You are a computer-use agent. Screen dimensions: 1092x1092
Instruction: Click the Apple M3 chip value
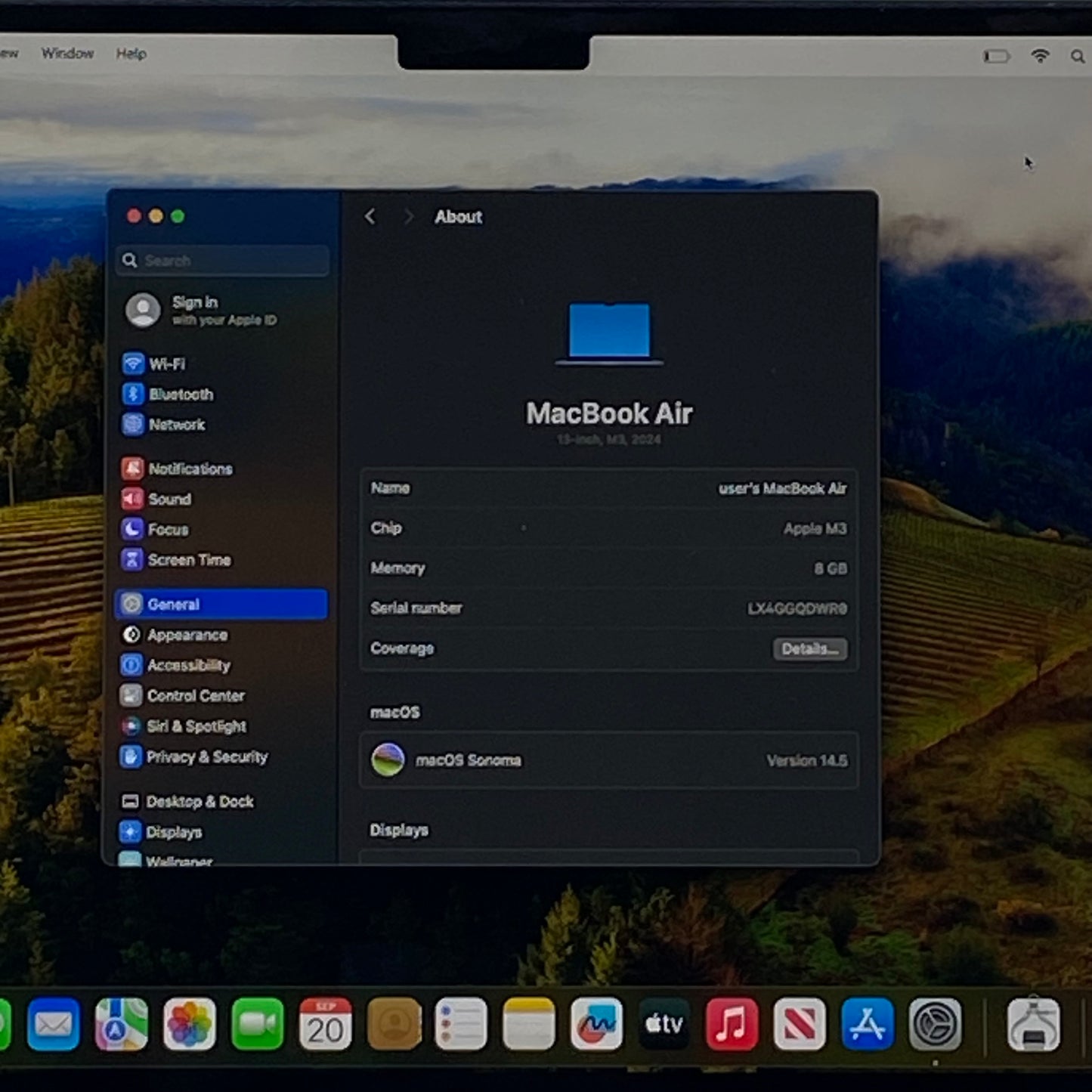click(x=815, y=529)
